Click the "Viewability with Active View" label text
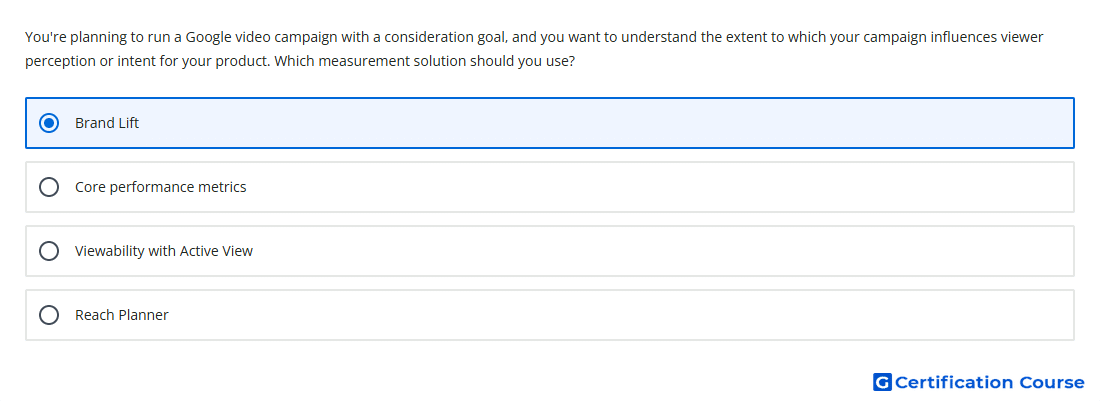Viewport: 1100px width, 401px height. [x=163, y=251]
